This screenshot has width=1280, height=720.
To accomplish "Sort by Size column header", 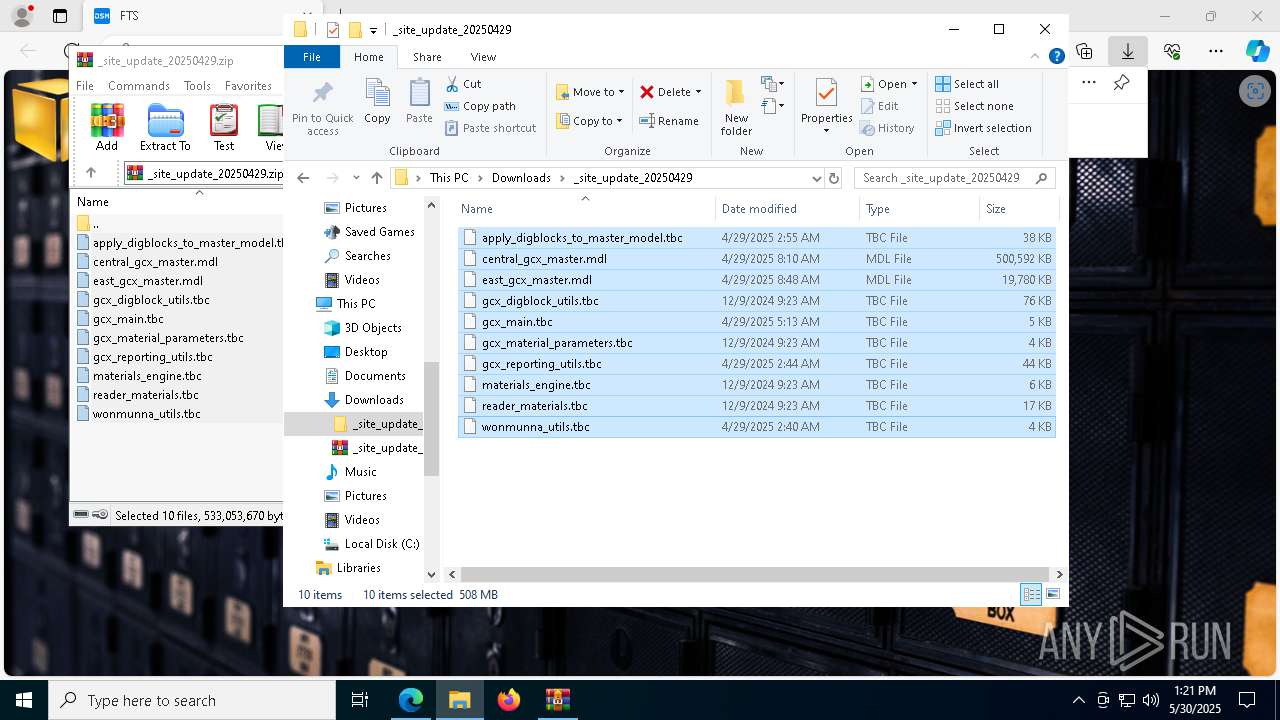I will click(x=1018, y=209).
